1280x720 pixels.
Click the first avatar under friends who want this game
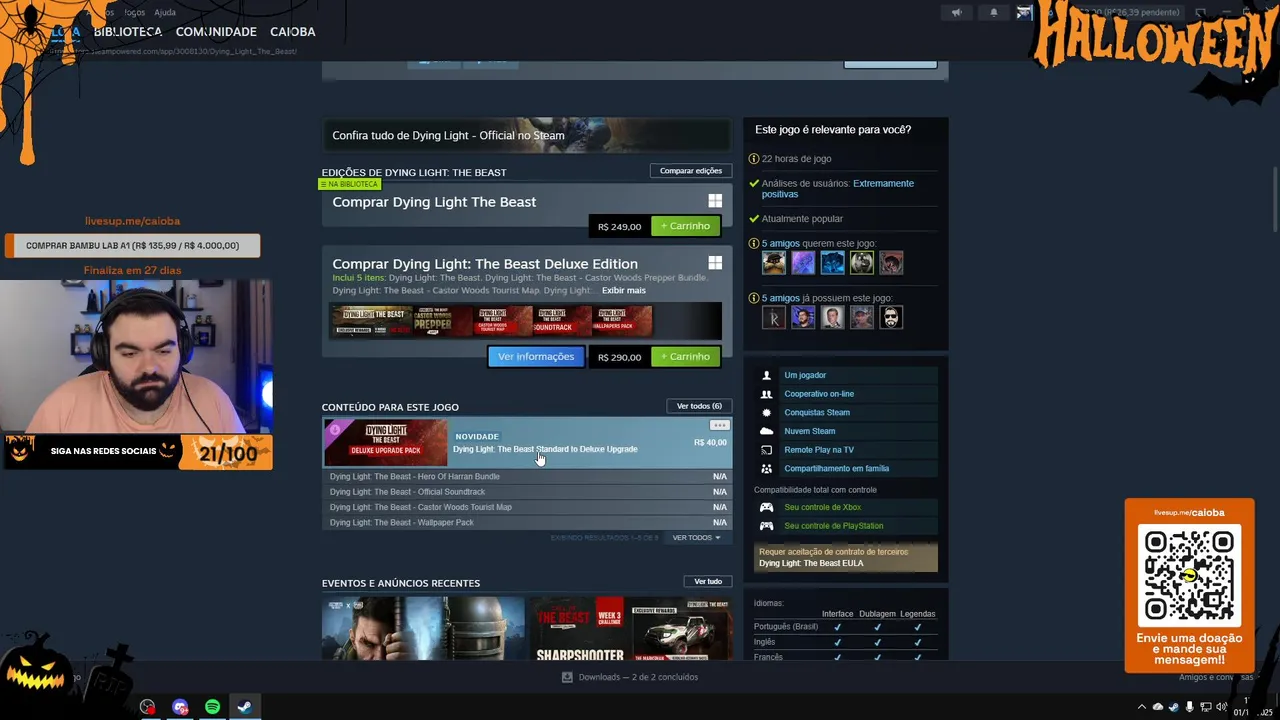(x=774, y=263)
